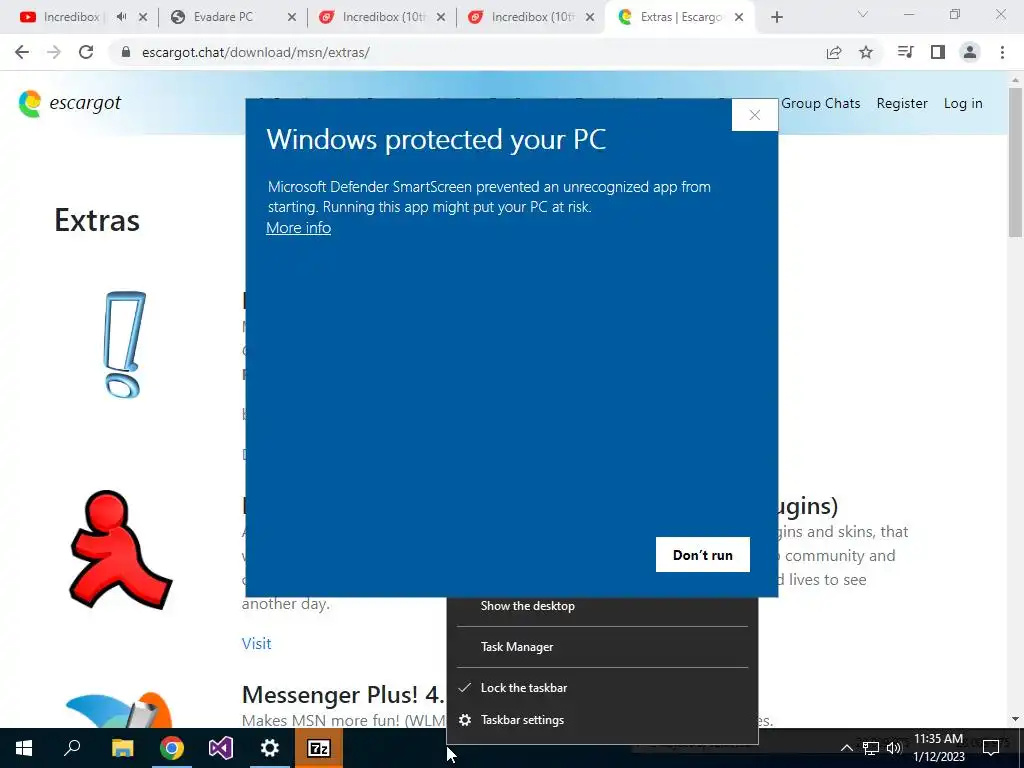Close the Extras | Escargot tab

[739, 17]
